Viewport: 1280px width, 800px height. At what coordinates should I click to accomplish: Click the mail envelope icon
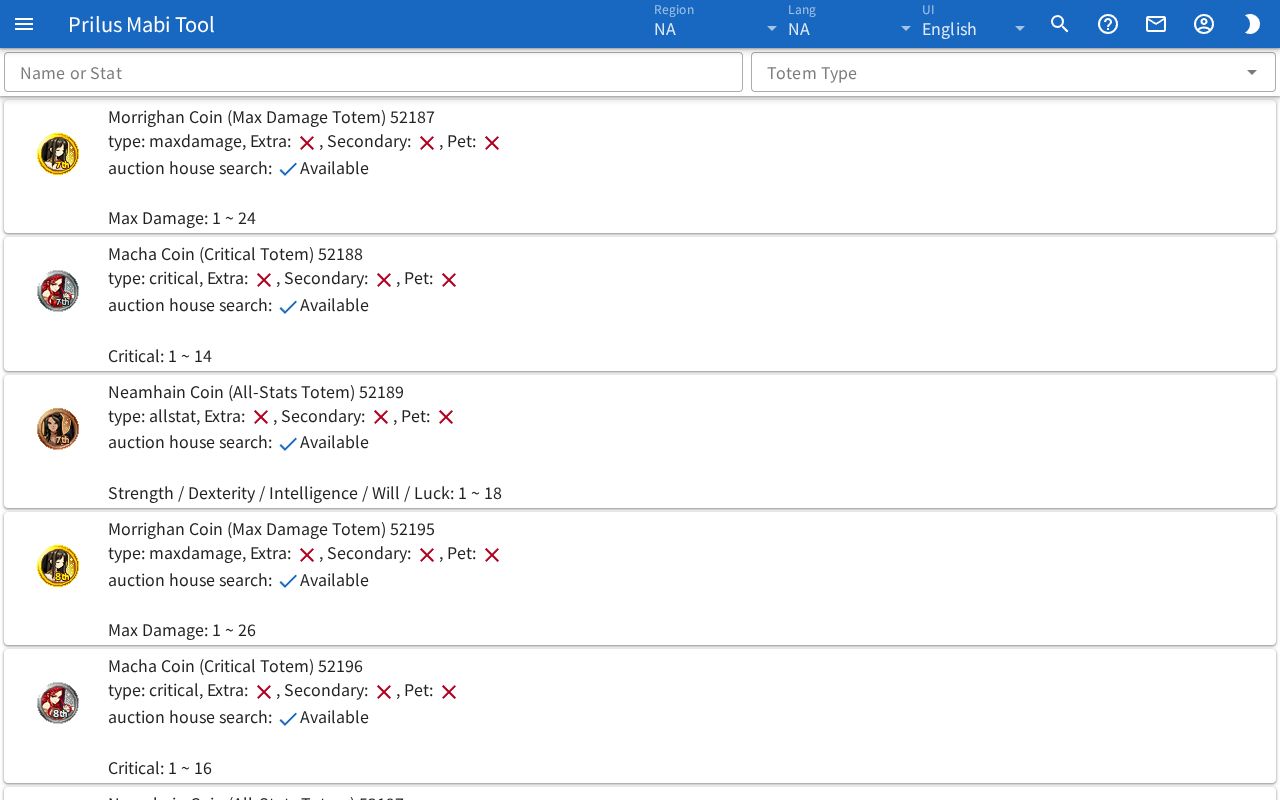[x=1156, y=24]
